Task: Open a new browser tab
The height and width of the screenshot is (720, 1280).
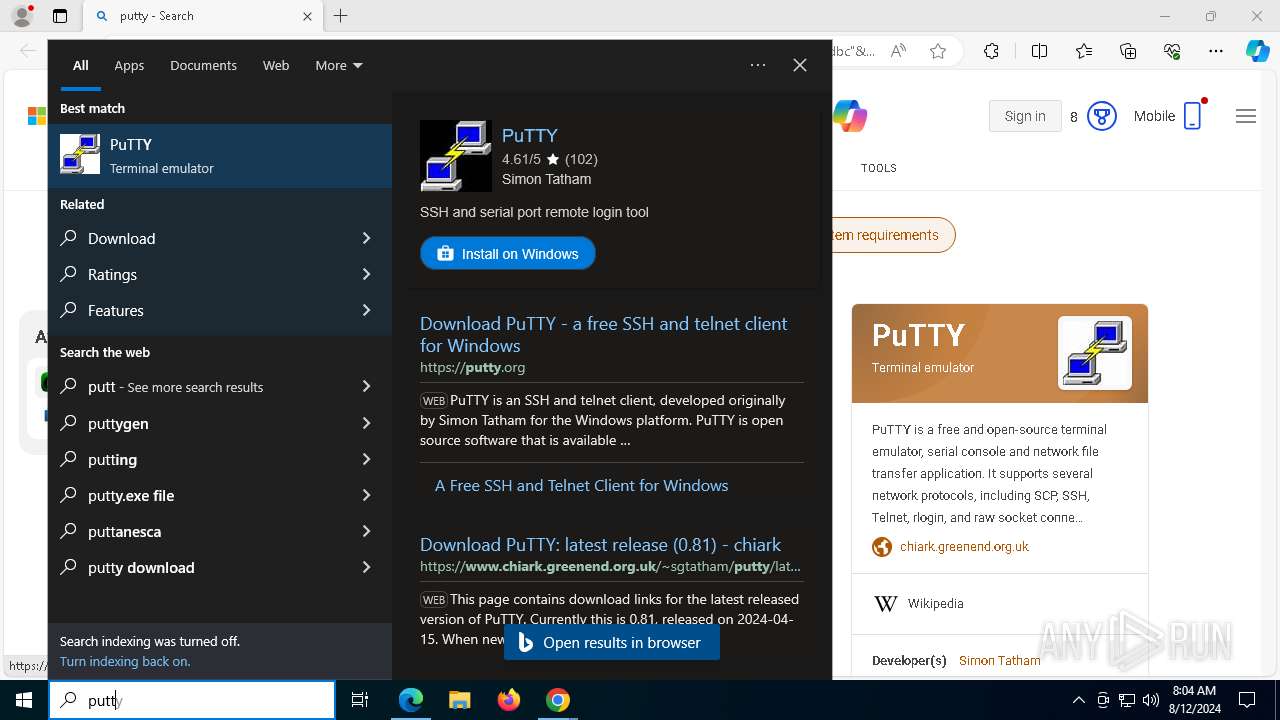Action: tap(341, 16)
